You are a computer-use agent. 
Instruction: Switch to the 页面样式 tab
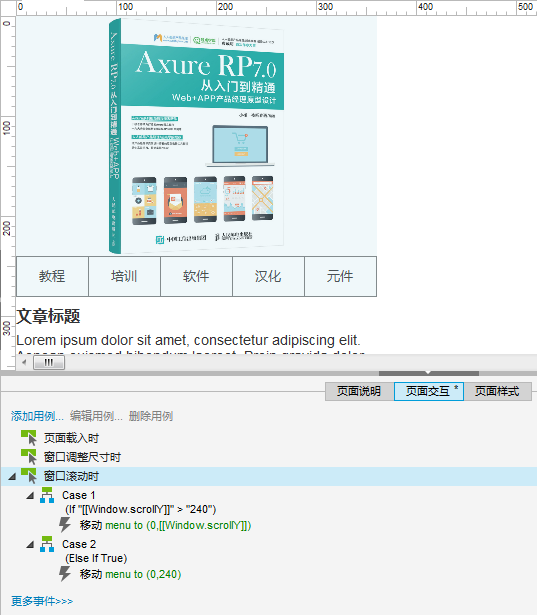click(497, 391)
